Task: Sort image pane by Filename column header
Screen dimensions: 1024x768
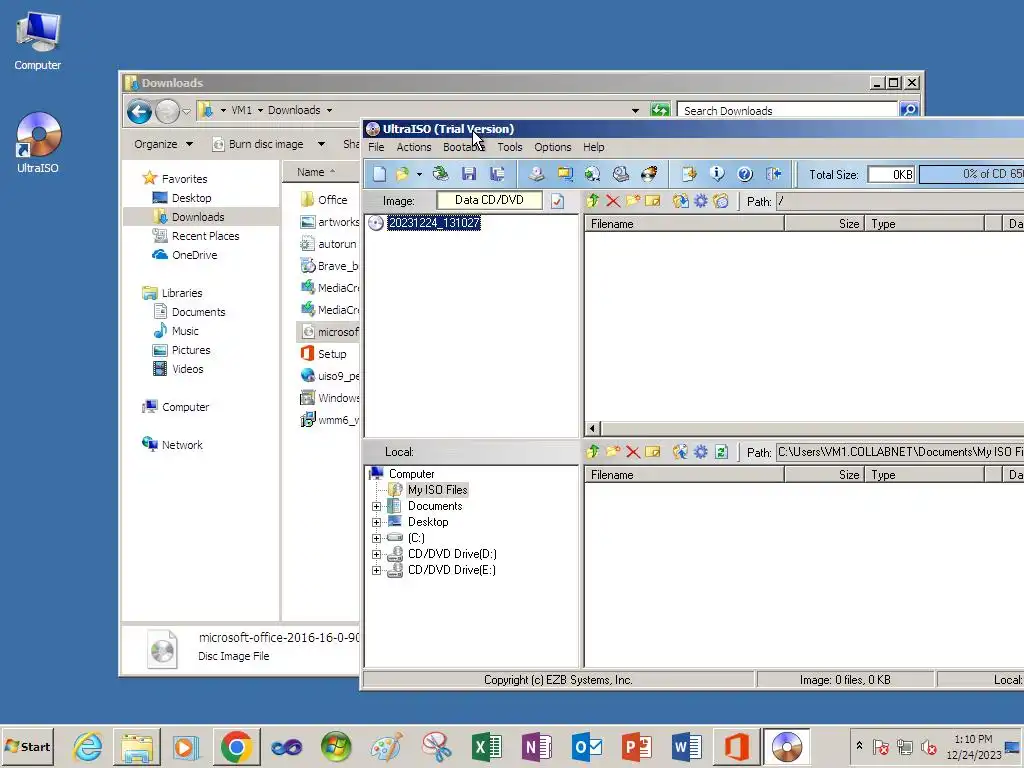Action: coord(684,223)
